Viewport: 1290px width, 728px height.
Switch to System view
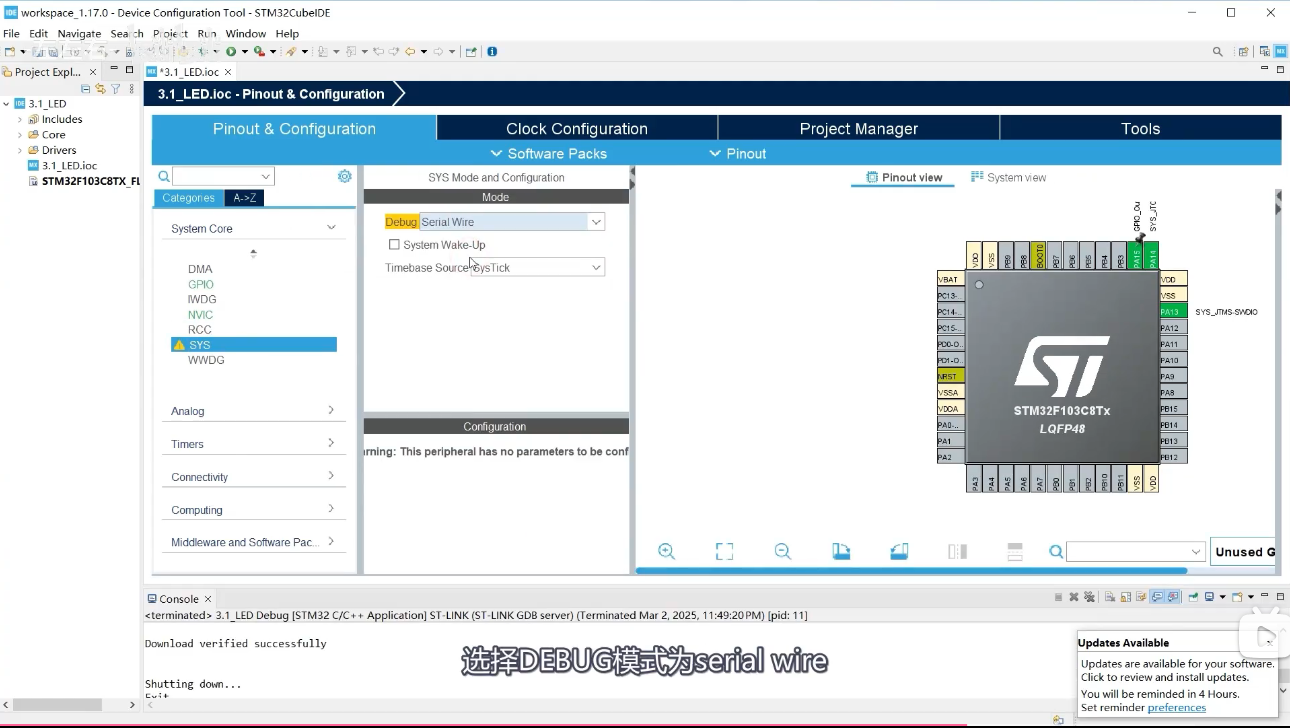tap(1008, 177)
